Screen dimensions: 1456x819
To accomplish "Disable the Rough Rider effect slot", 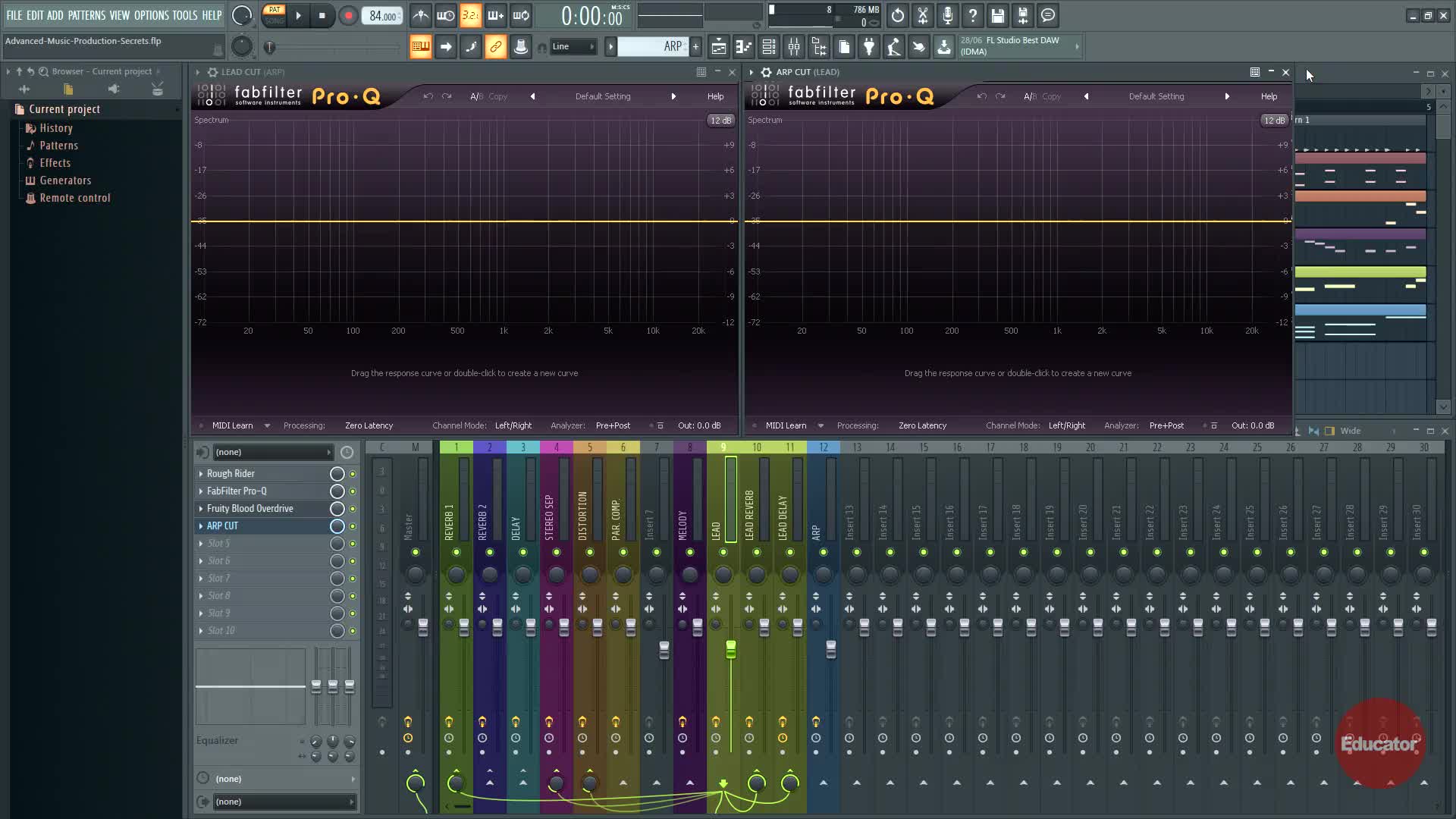I will coord(353,474).
